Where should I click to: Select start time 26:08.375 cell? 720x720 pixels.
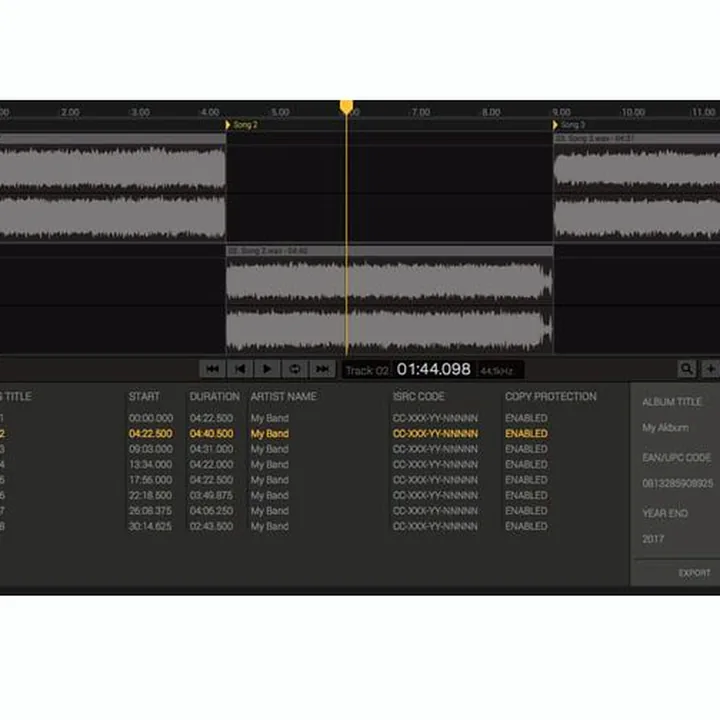(151, 511)
